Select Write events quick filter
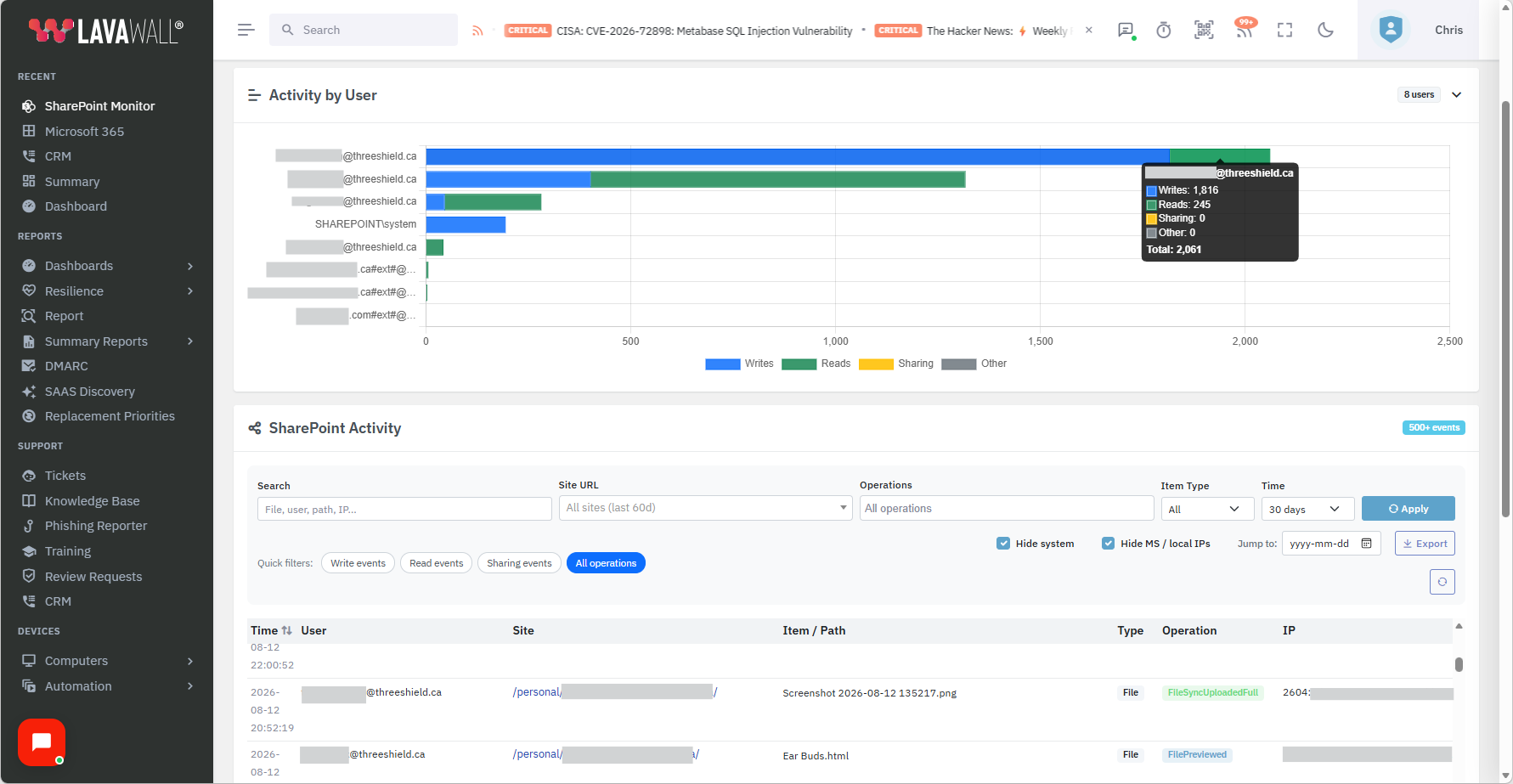The width and height of the screenshot is (1513, 784). pyautogui.click(x=358, y=563)
